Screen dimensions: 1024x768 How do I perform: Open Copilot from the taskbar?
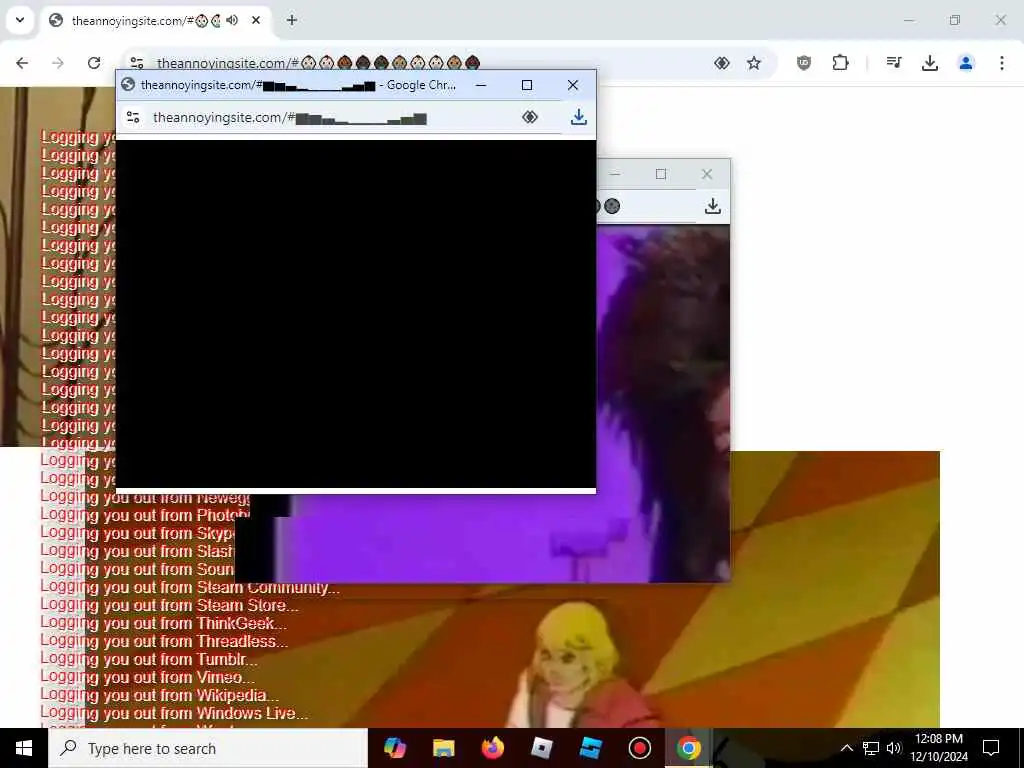(x=394, y=748)
